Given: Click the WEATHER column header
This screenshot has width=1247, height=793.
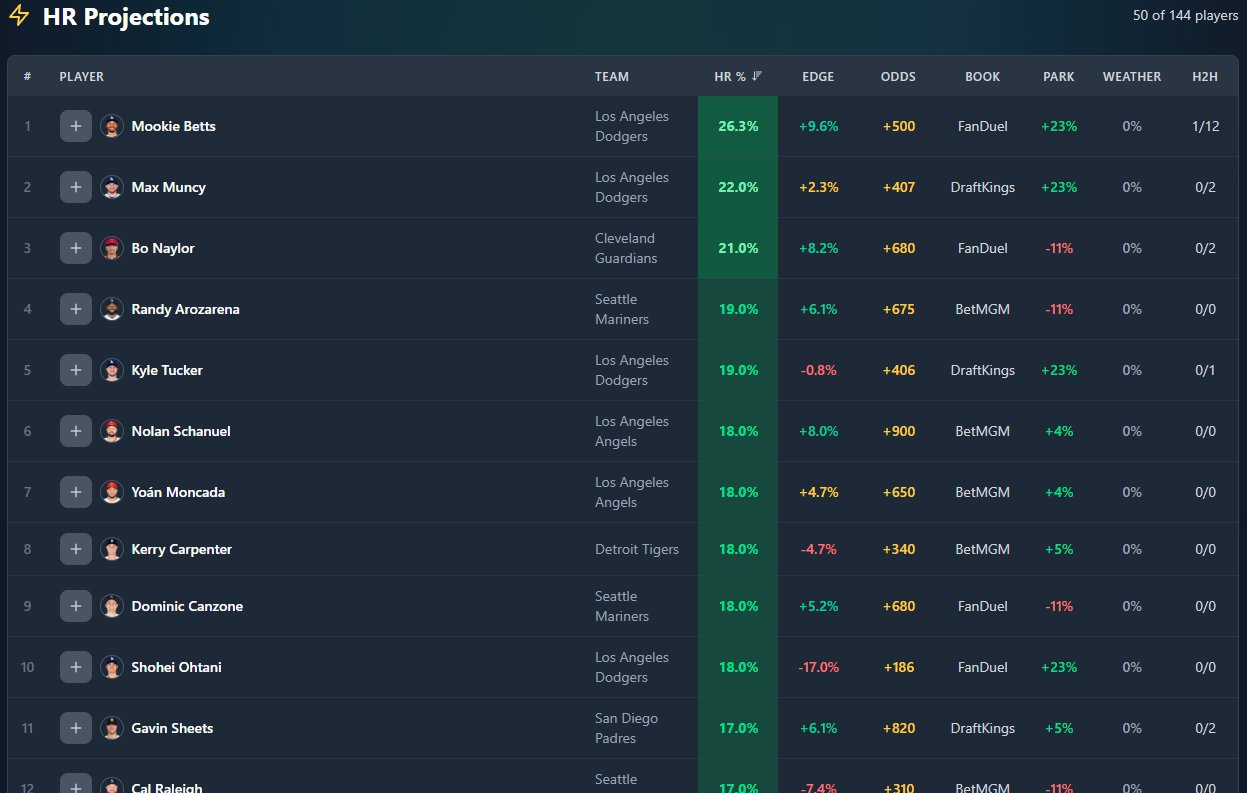Looking at the screenshot, I should tap(1132, 76).
